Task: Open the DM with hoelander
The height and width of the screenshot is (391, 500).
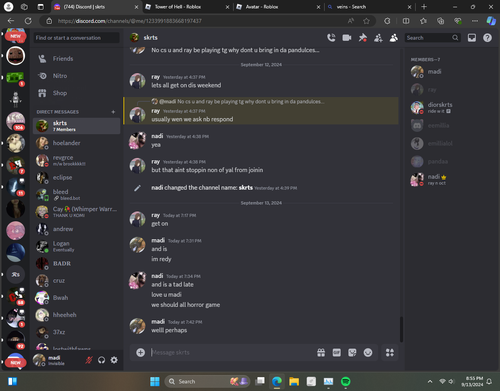Action: point(77,143)
